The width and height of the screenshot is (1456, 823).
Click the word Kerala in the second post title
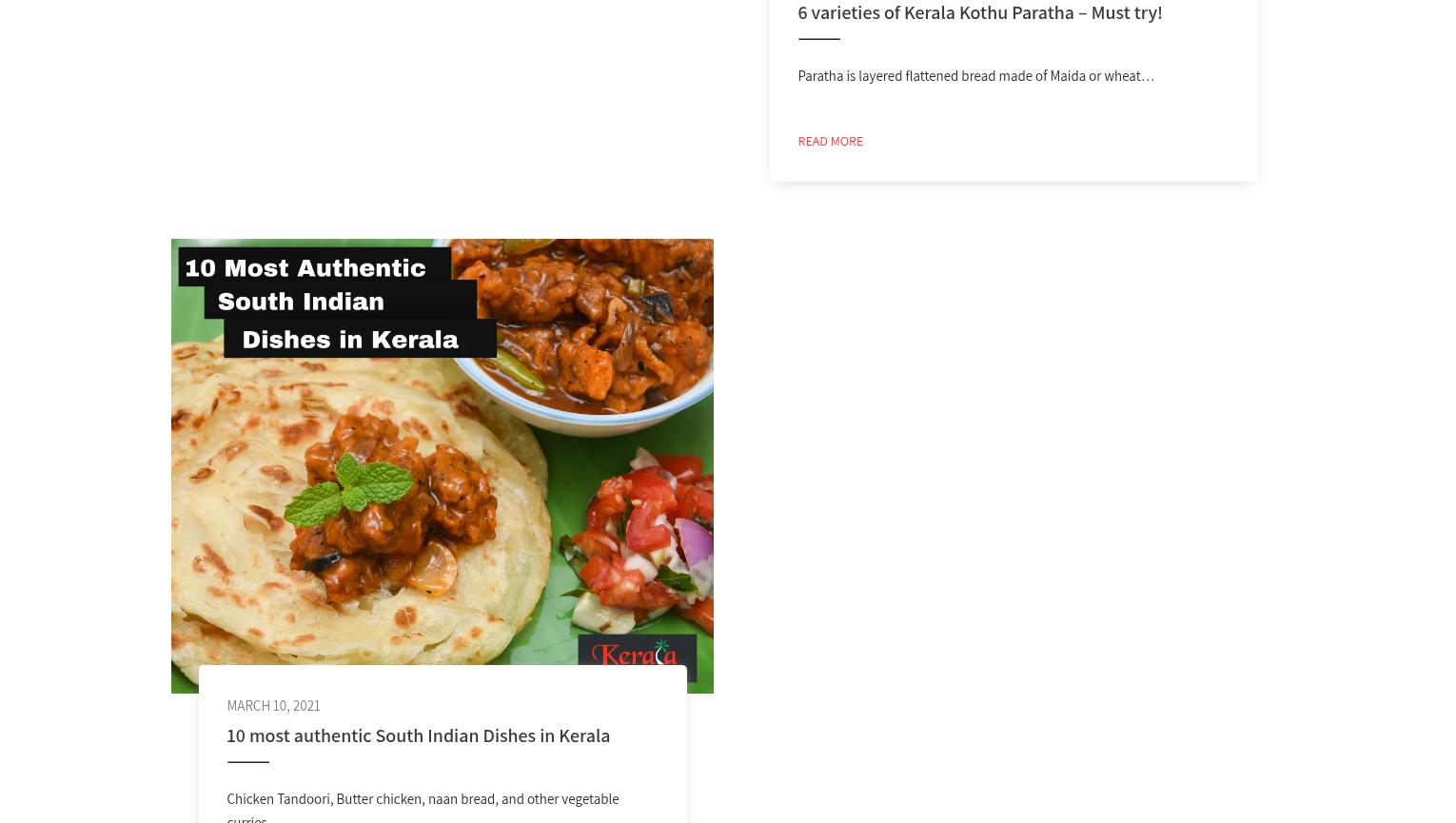click(584, 735)
